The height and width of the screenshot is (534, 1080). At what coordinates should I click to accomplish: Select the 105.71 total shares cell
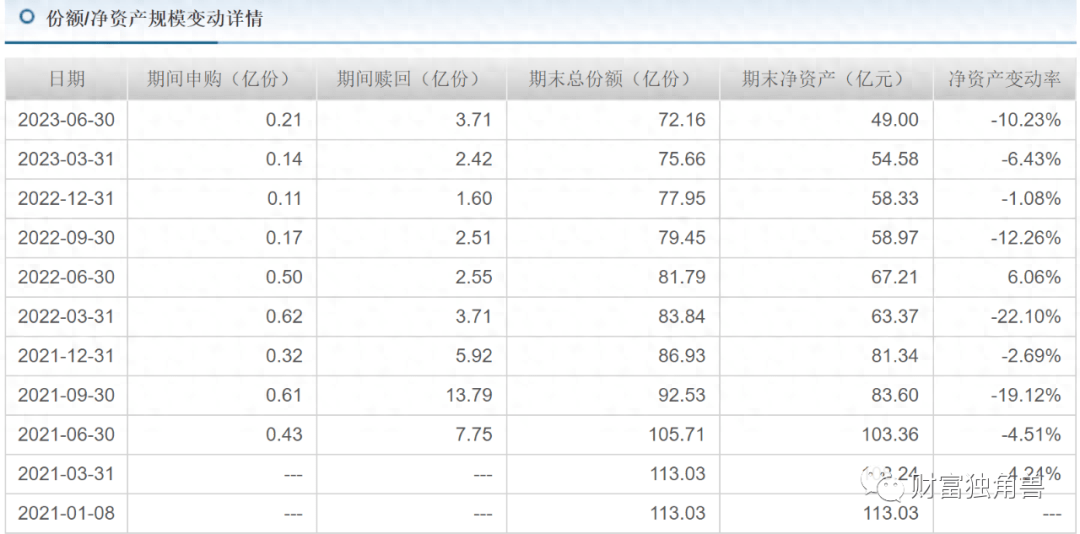coord(677,434)
